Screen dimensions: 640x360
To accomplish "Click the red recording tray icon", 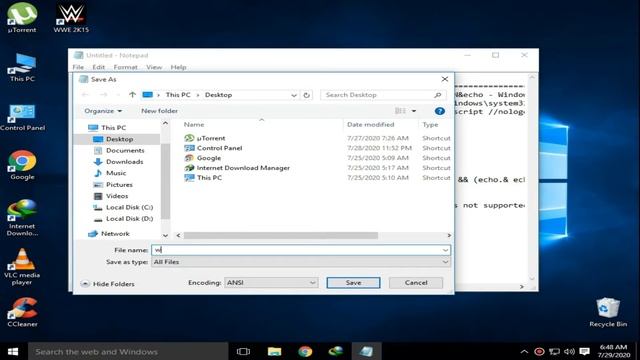I will pos(539,351).
